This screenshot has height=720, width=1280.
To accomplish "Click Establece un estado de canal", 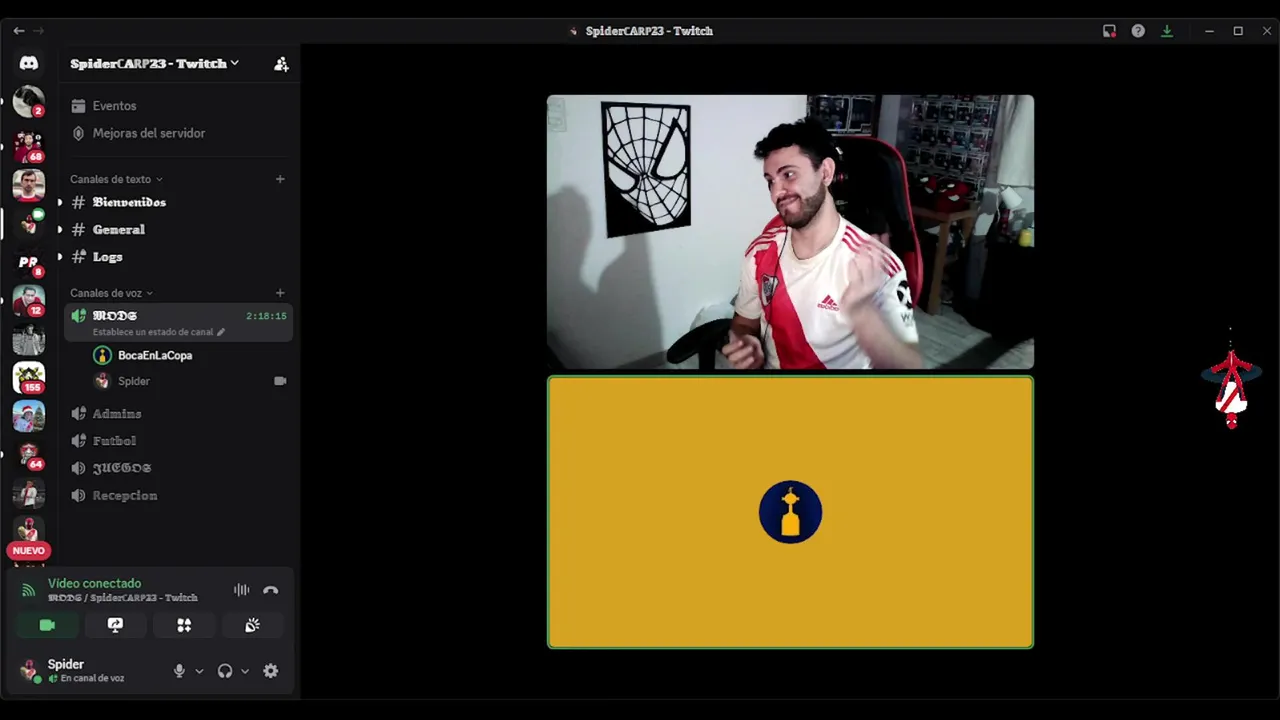I will (153, 332).
